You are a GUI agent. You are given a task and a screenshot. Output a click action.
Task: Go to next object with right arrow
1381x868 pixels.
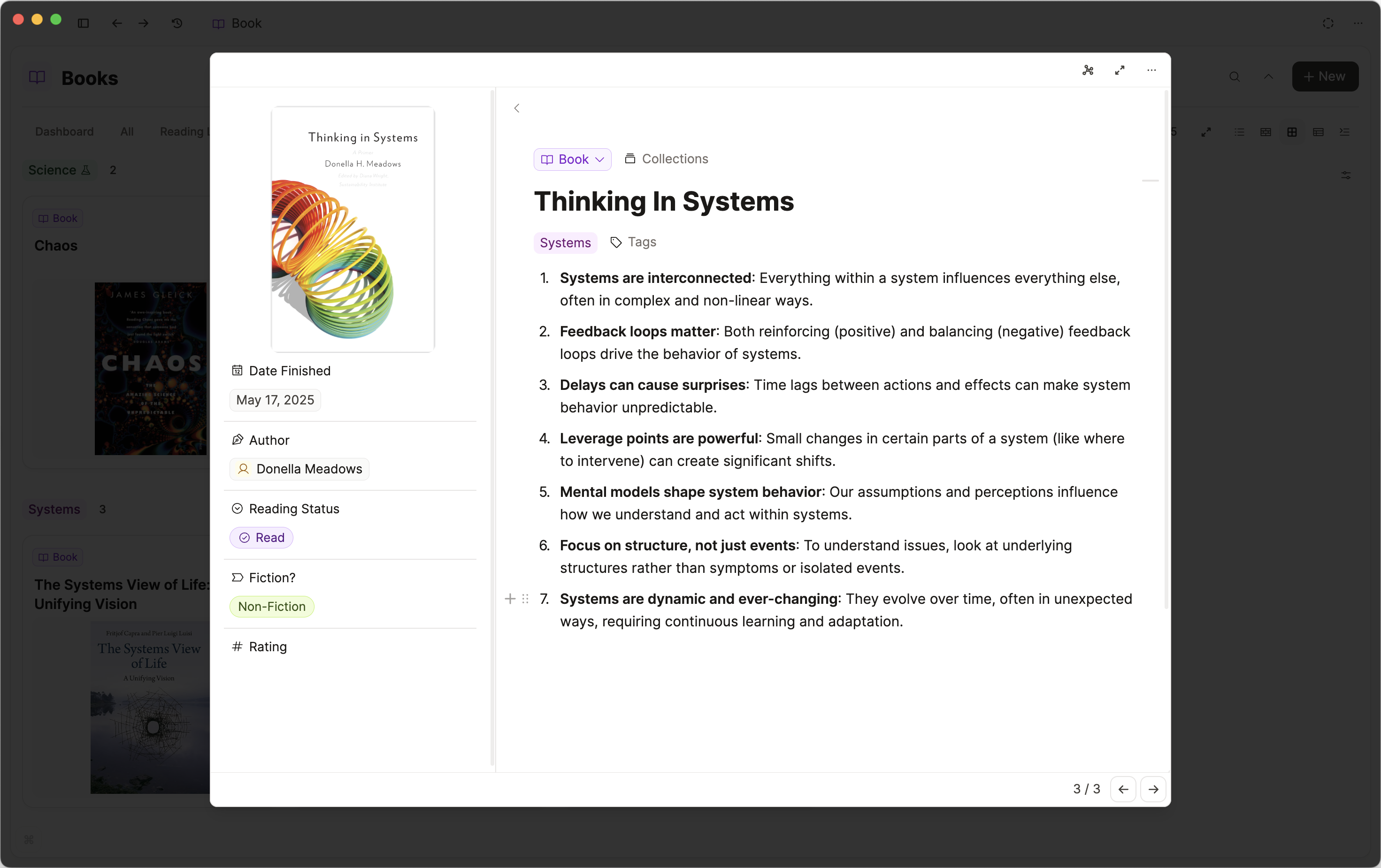1153,790
